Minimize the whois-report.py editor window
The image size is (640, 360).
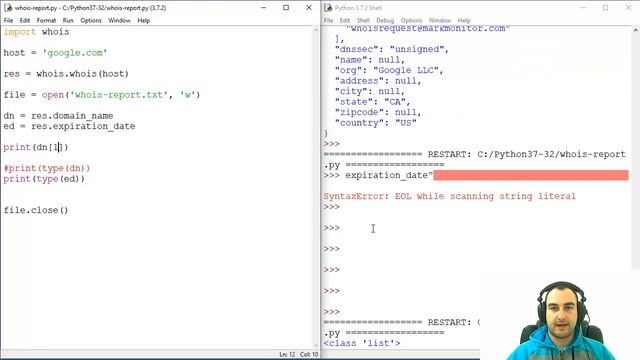(263, 8)
